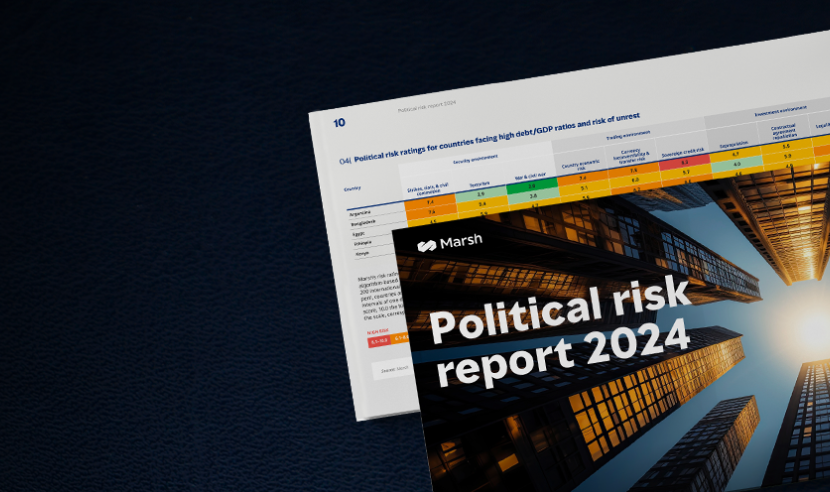Click the red 8.1-10.0 scale legend swatch
830x492 pixels.
click(x=378, y=341)
